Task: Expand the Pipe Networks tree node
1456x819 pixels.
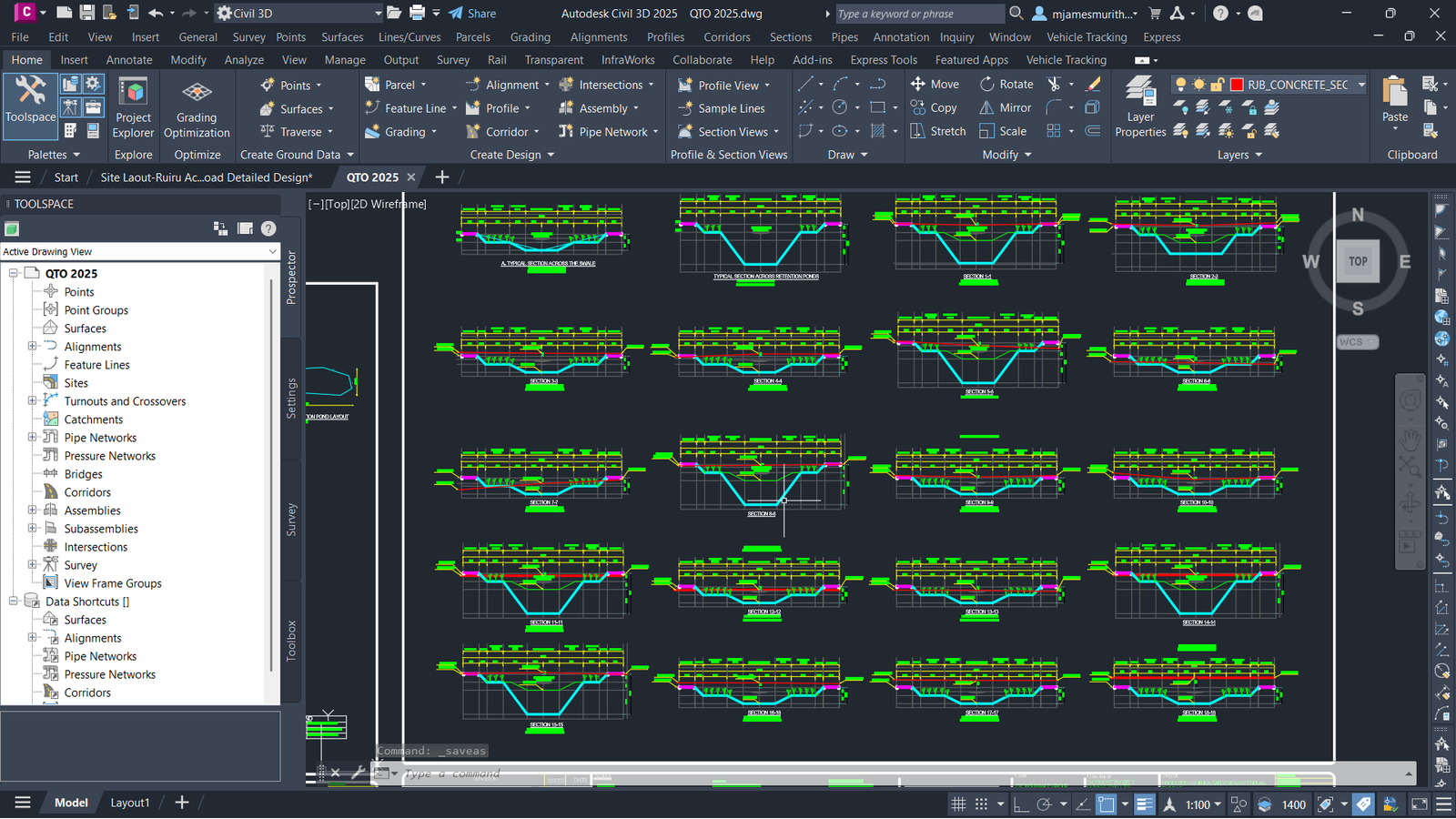Action: (x=33, y=438)
